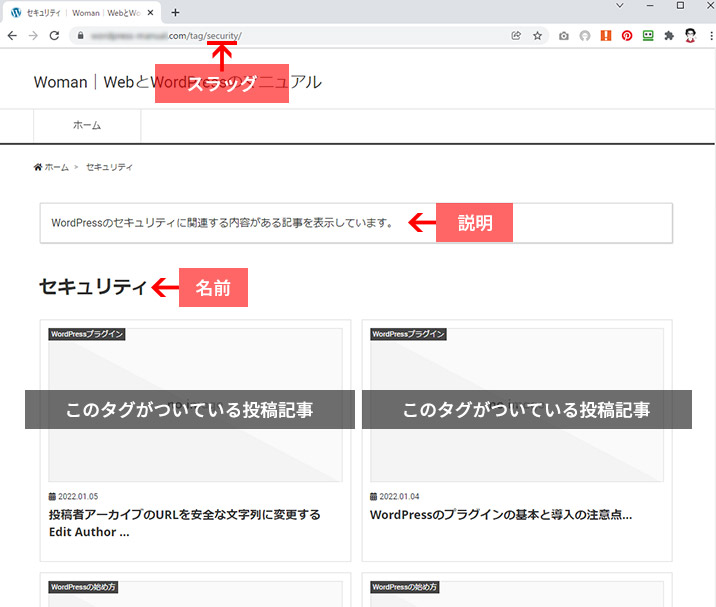Expand the tab search chevron
Image resolution: width=716 pixels, height=607 pixels.
[x=620, y=5]
